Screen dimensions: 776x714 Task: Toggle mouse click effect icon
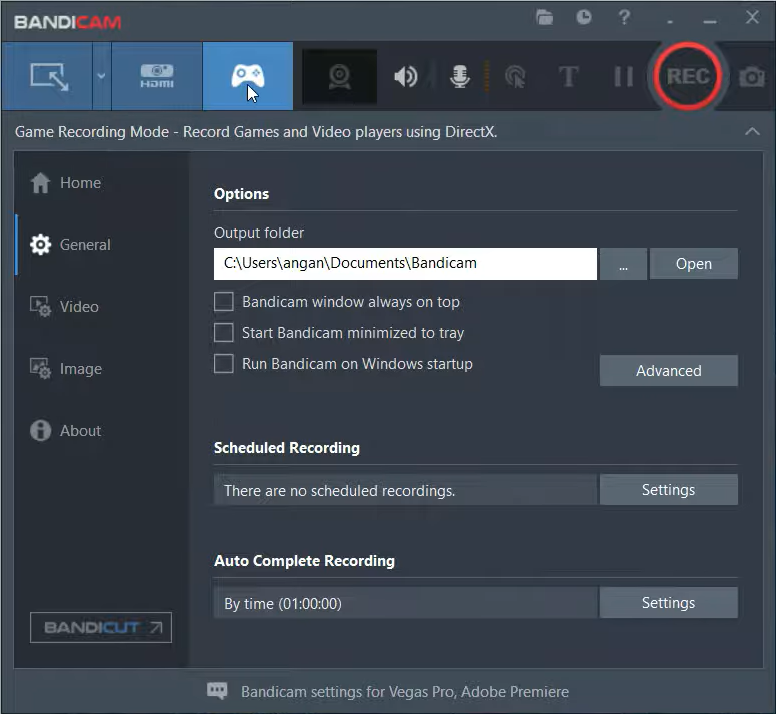point(515,77)
